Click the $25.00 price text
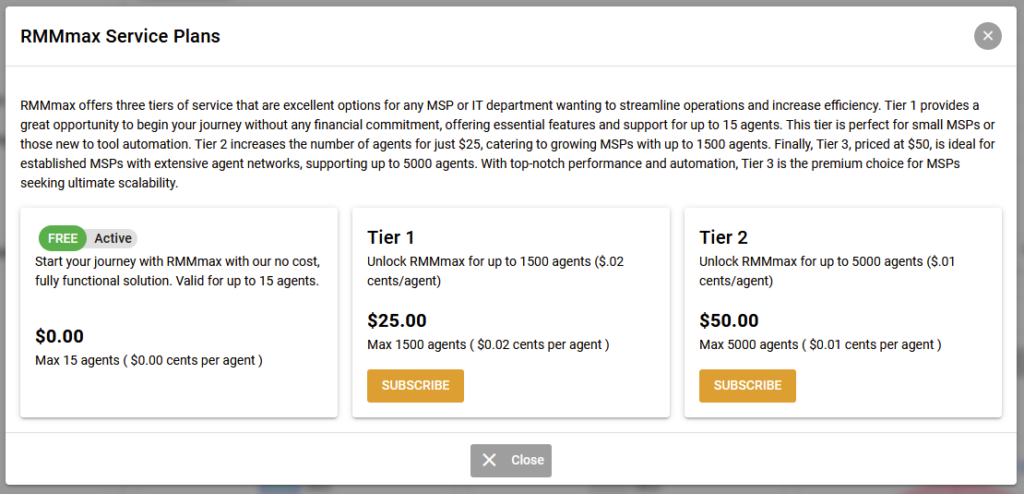The width and height of the screenshot is (1024, 494). [396, 321]
